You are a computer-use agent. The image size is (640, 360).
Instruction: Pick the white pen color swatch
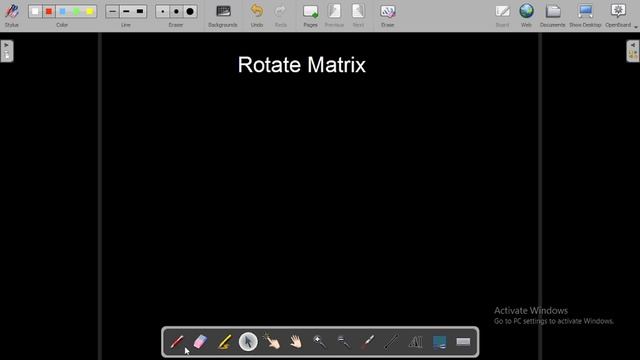[35, 11]
